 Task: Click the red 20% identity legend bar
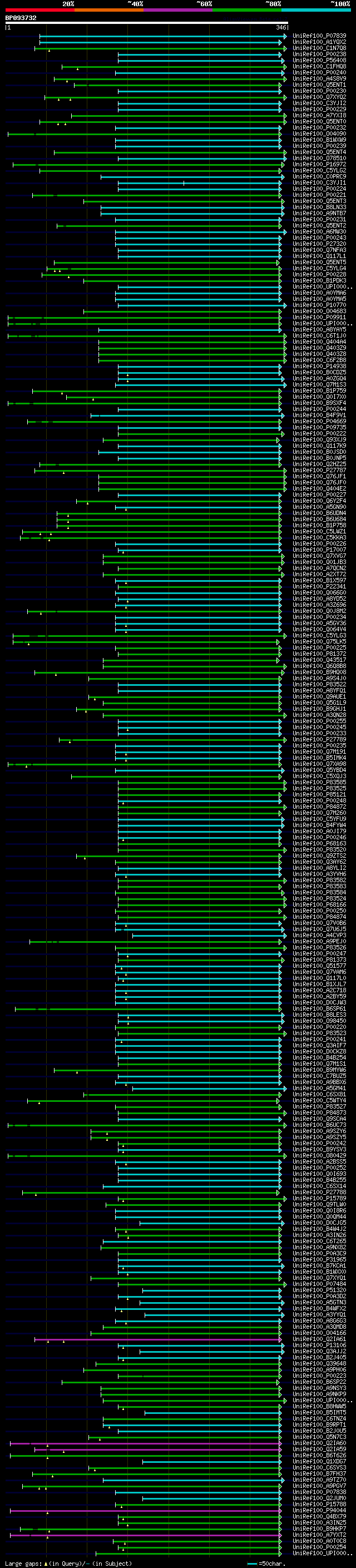click(39, 10)
